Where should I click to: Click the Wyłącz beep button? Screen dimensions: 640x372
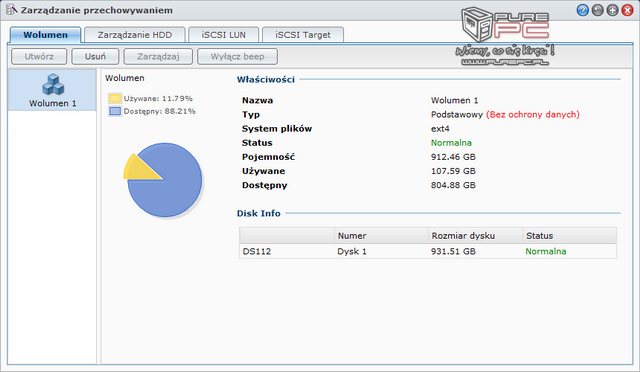pyautogui.click(x=238, y=56)
